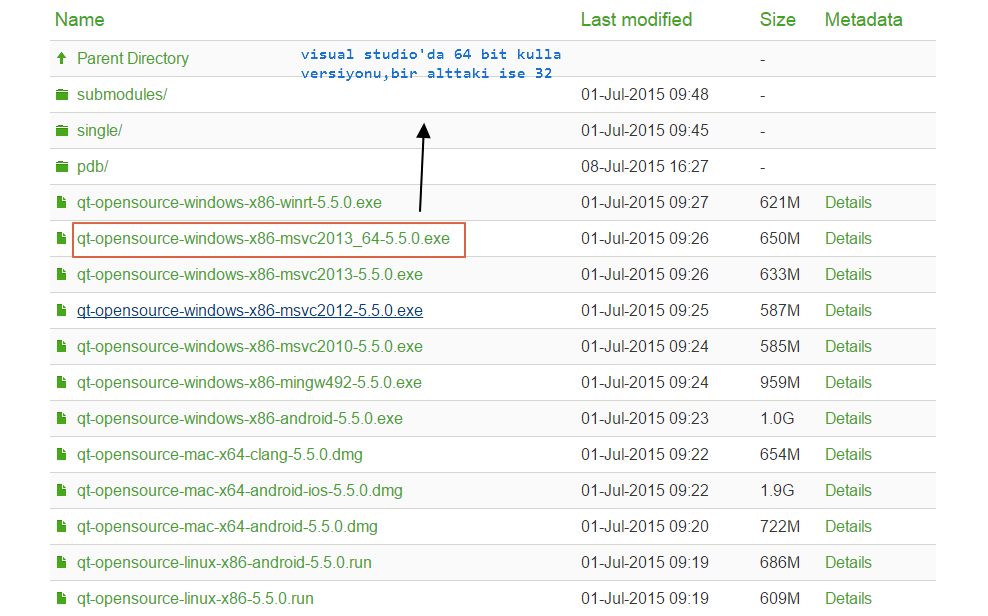Image resolution: width=988 pixels, height=616 pixels.
Task: Click file icon beside mac-x64-android-ios-5.5.0.dmg
Action: point(61,489)
